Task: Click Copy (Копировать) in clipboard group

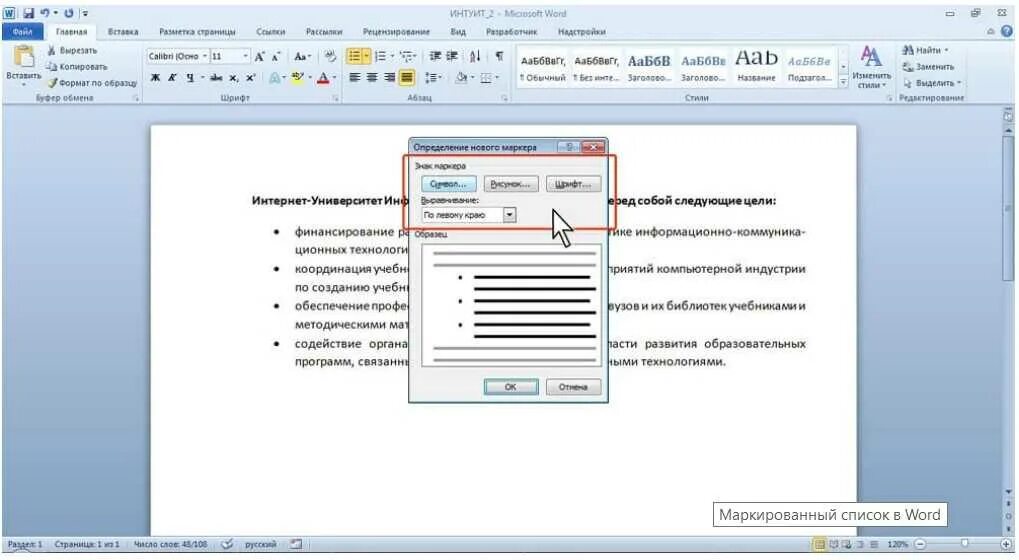Action: pos(76,66)
